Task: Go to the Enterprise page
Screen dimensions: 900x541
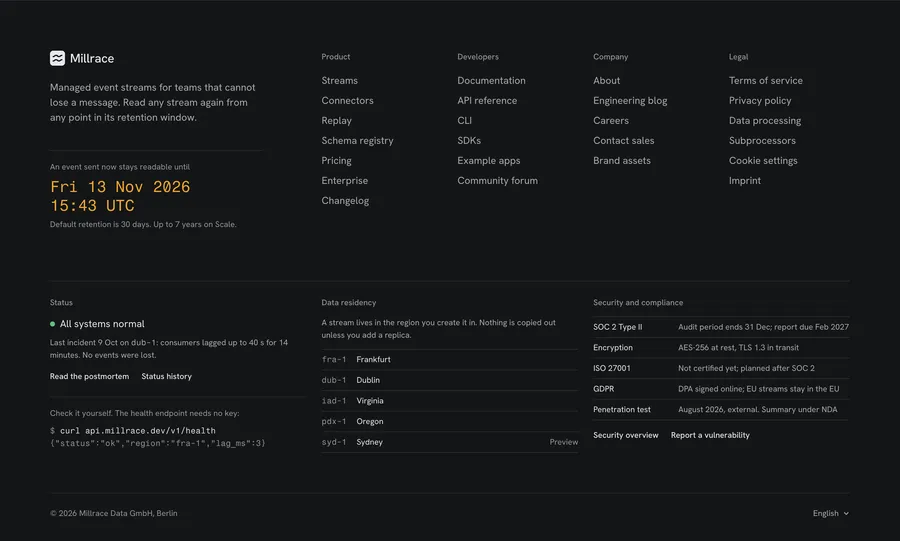Action: click(x=344, y=180)
